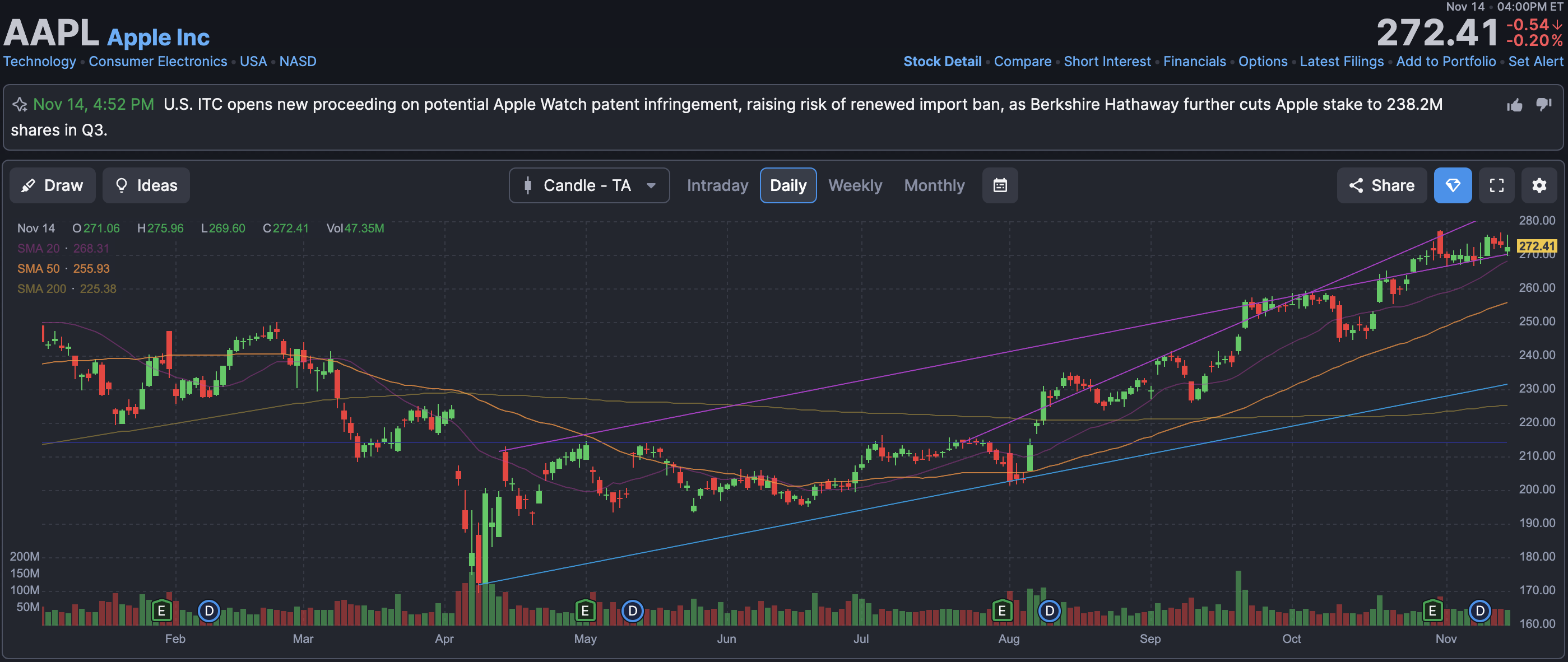
Task: Expand the Ideas menu
Action: [146, 185]
